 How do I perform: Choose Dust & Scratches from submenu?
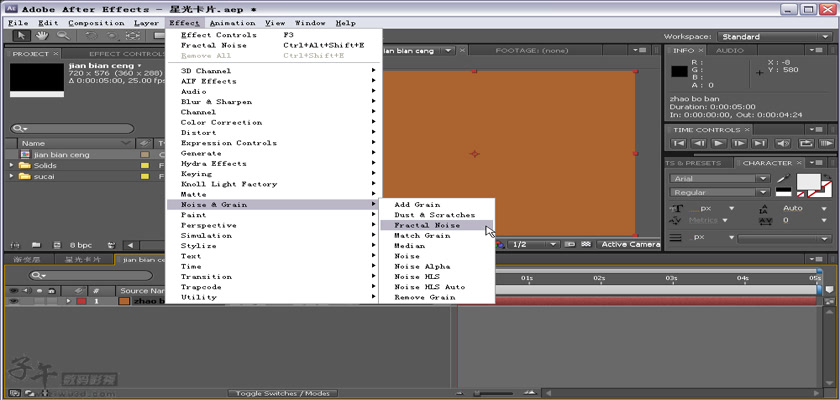437,215
